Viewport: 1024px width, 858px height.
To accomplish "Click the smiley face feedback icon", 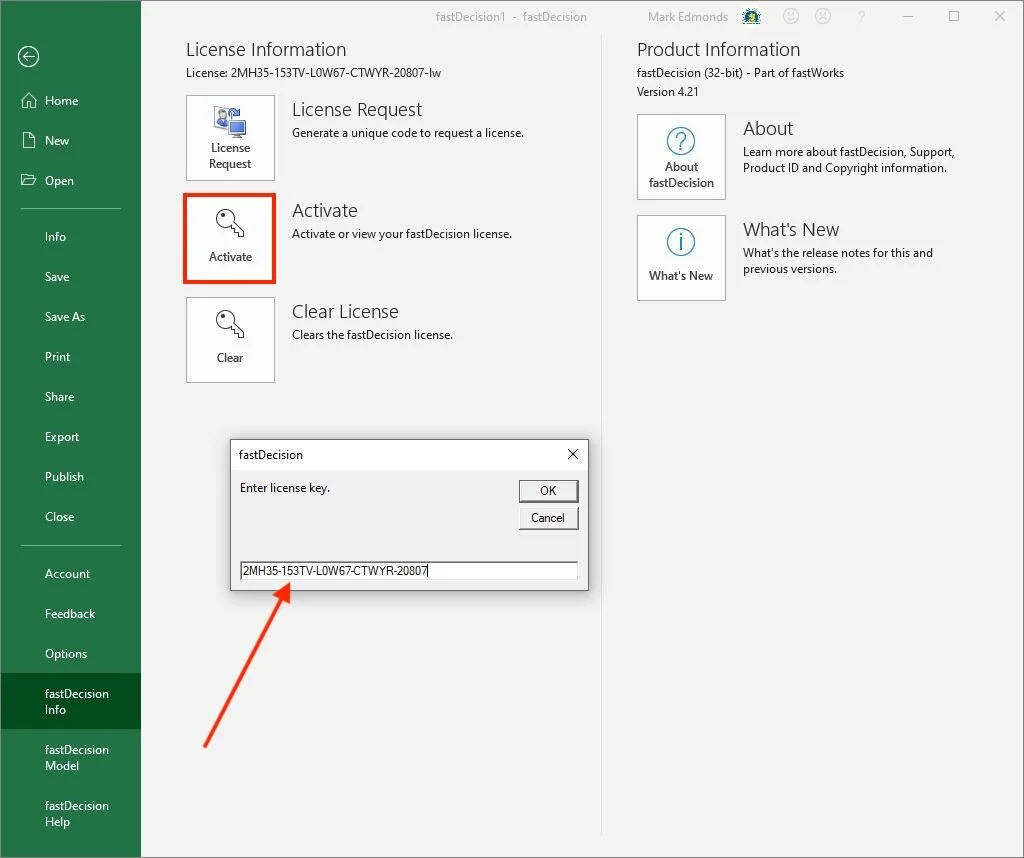I will [791, 16].
